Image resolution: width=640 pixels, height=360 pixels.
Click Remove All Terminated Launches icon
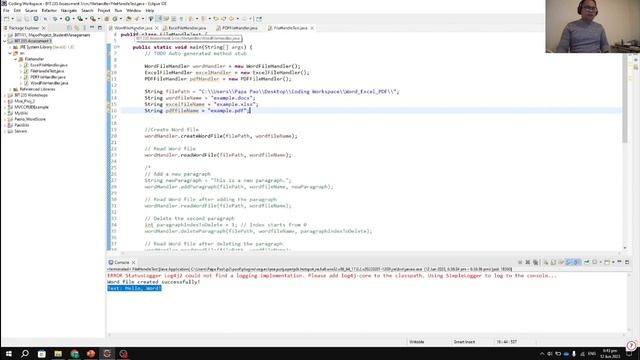(535, 262)
